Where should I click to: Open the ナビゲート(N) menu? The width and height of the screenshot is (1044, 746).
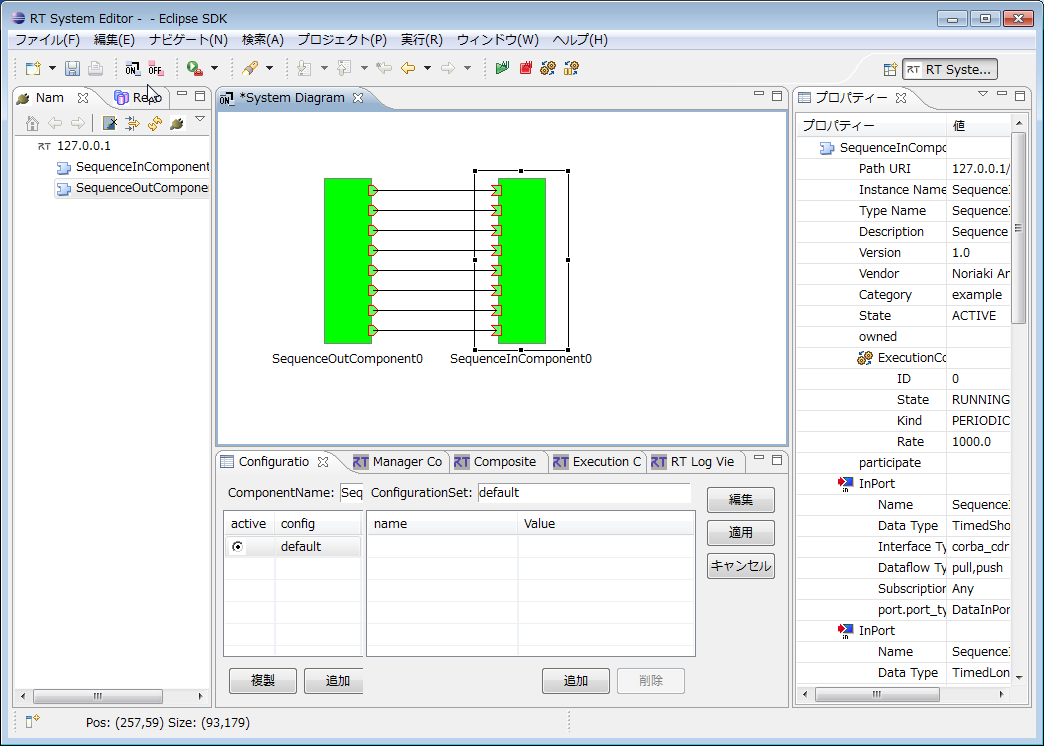tap(188, 40)
